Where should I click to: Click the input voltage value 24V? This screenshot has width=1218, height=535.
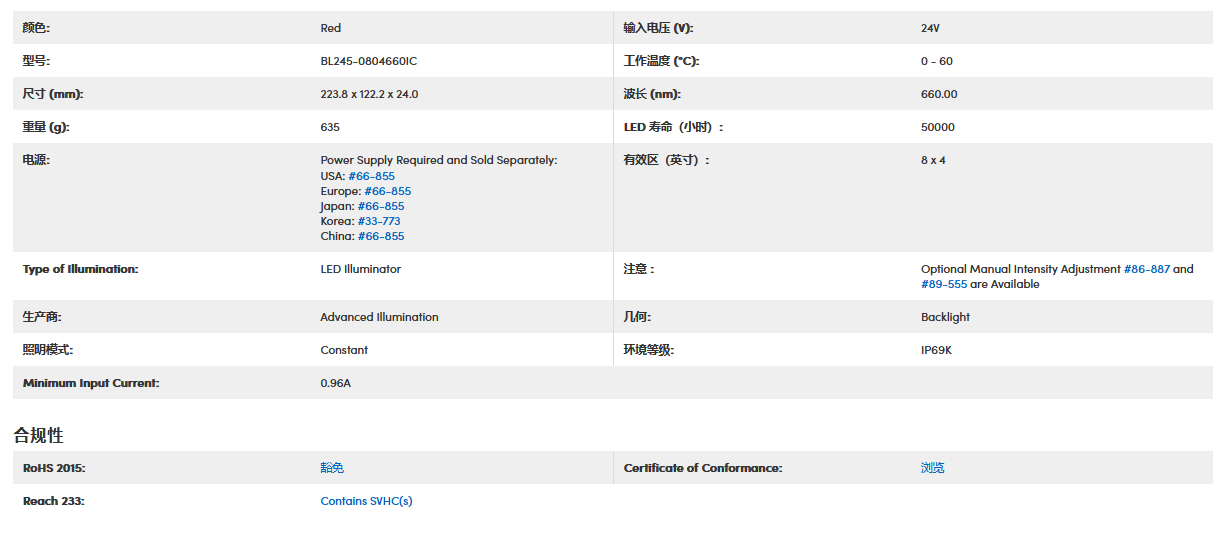[x=930, y=28]
